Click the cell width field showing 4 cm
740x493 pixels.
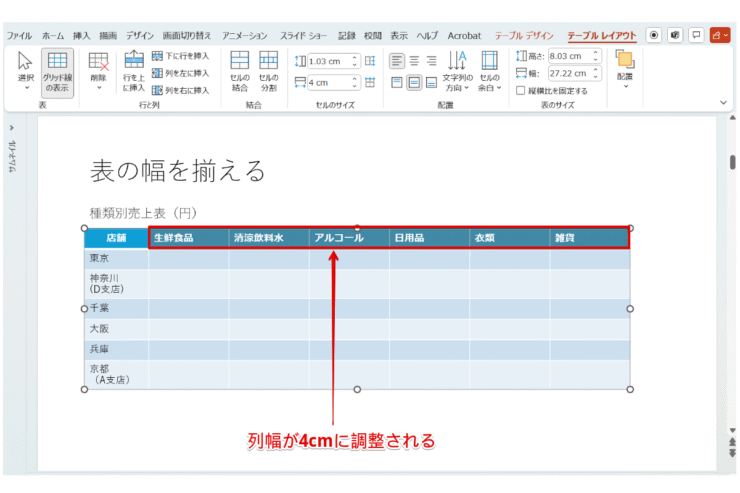[329, 83]
